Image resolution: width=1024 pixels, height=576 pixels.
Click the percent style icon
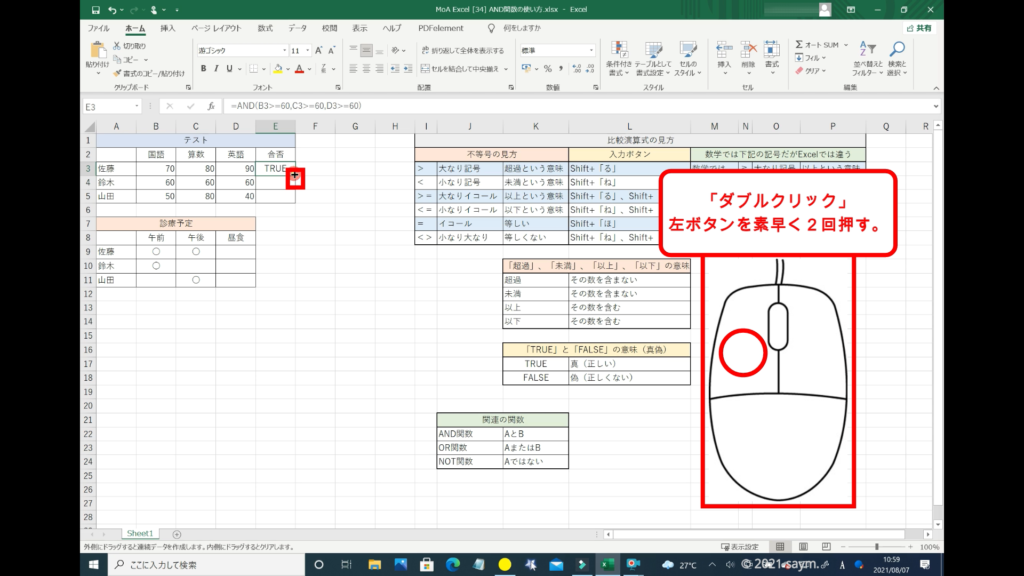pyautogui.click(x=546, y=68)
